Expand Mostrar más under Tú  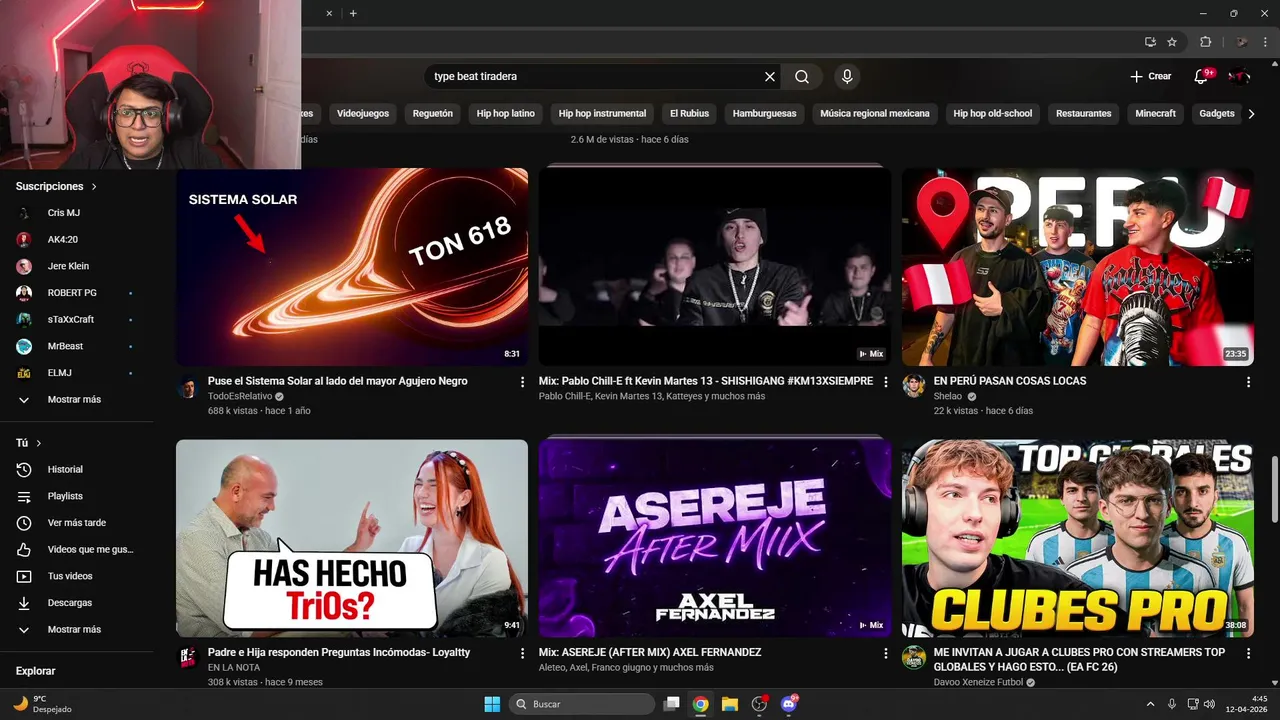(76, 630)
